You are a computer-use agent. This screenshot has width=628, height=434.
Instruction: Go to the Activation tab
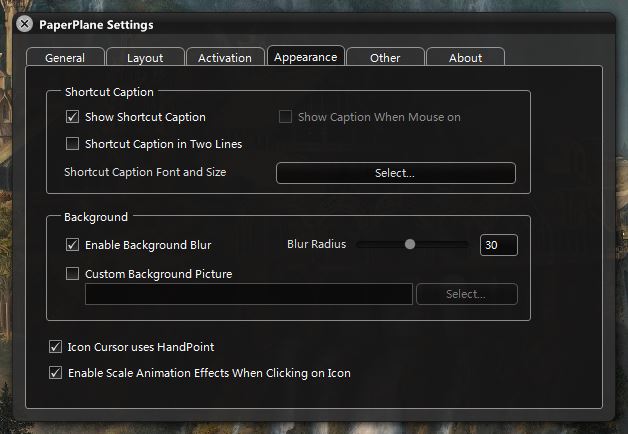click(225, 57)
